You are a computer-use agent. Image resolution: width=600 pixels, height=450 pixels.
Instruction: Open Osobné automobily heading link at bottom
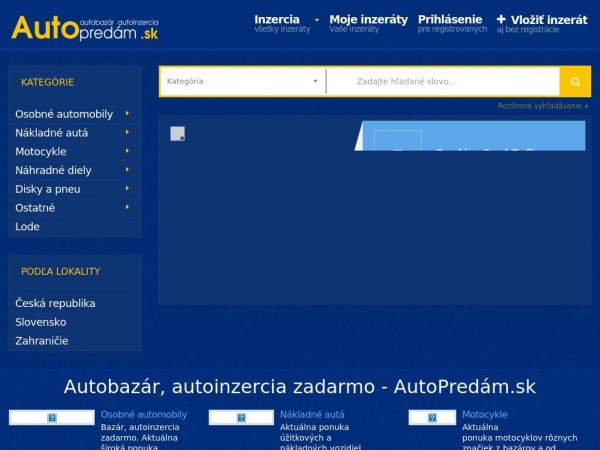[x=144, y=414]
